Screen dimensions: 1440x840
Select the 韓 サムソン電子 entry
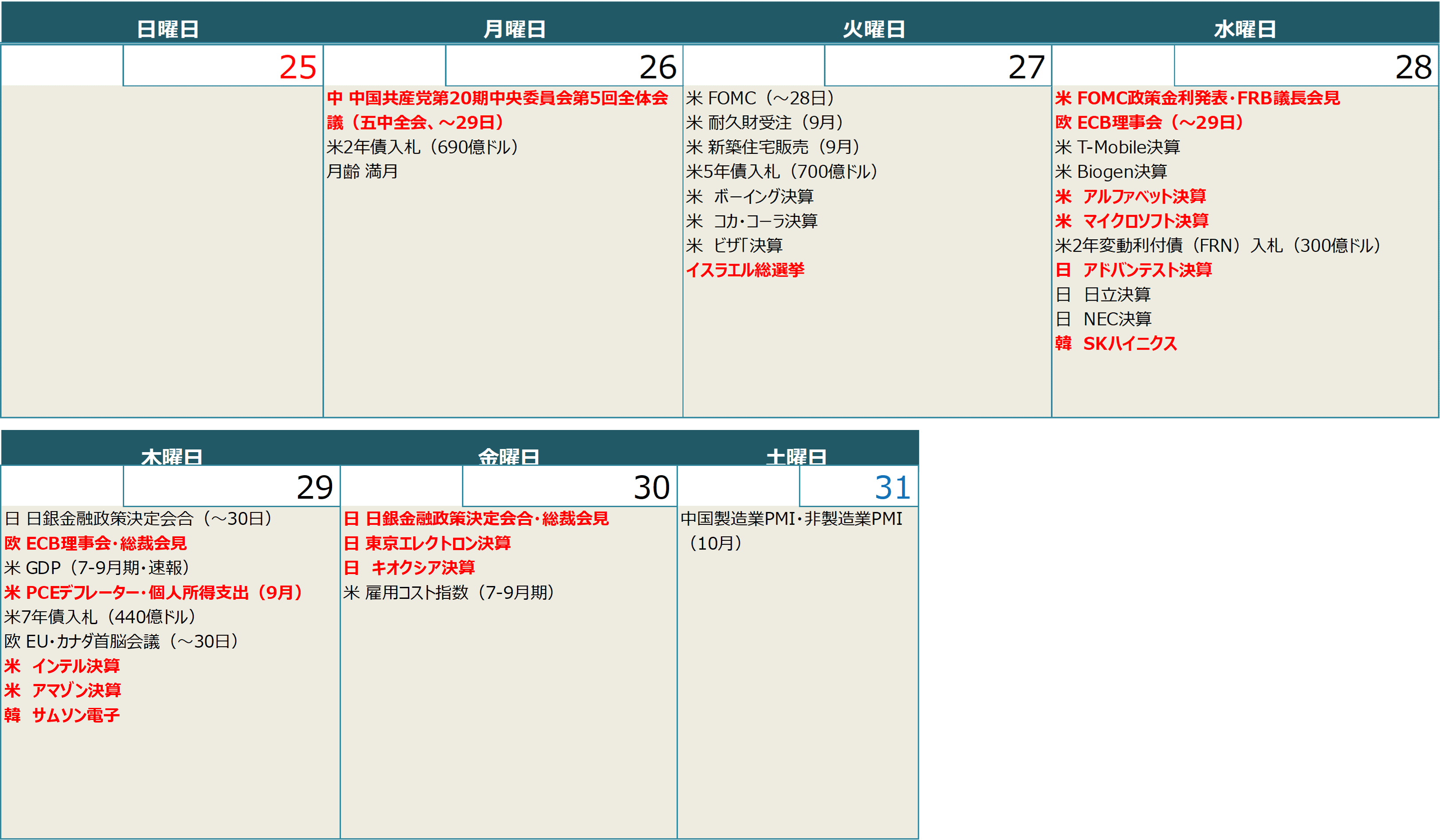click(x=62, y=715)
